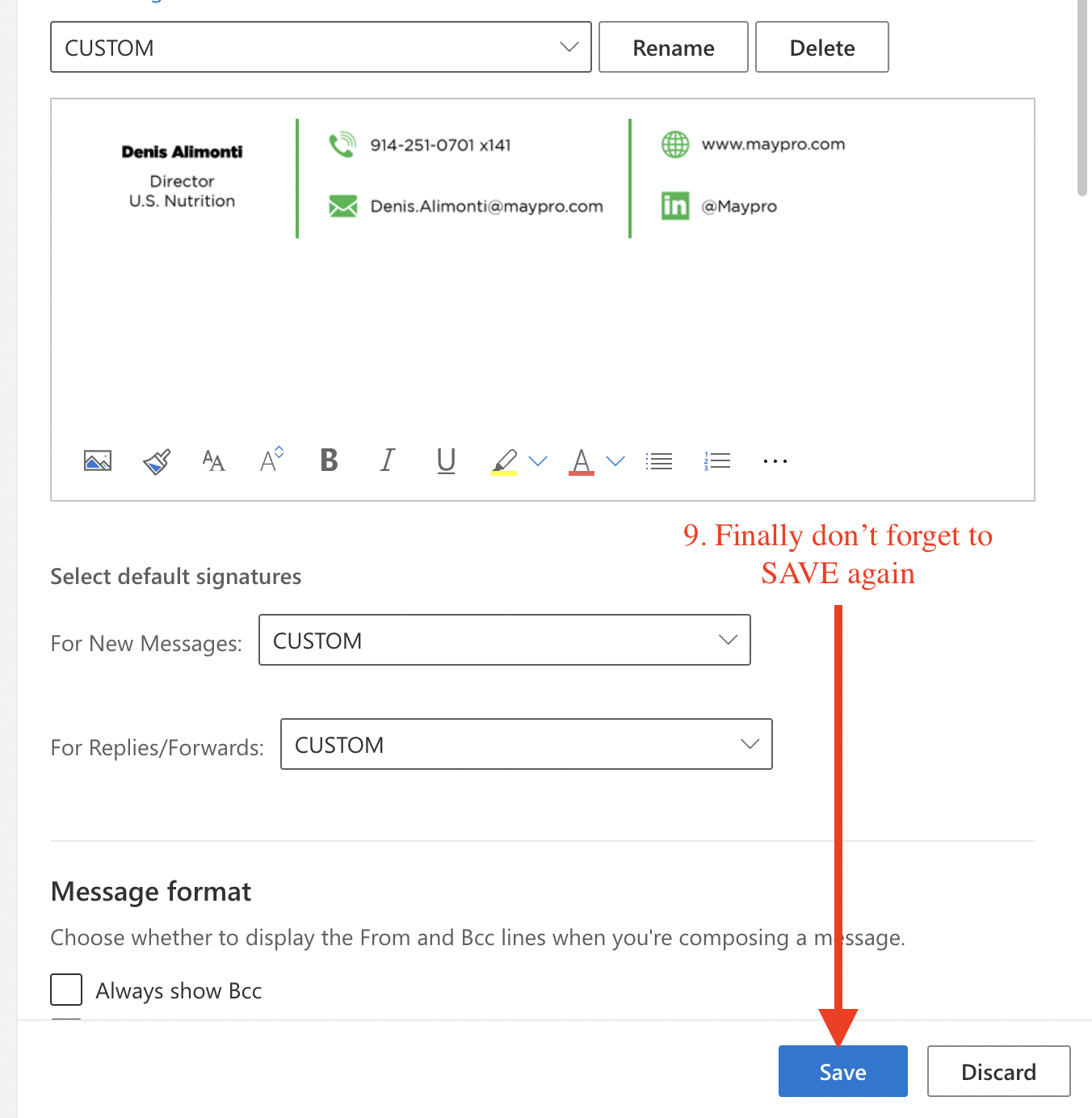Screen dimensions: 1092x1118
Task: Apply yellow highlight color
Action: coord(504,461)
